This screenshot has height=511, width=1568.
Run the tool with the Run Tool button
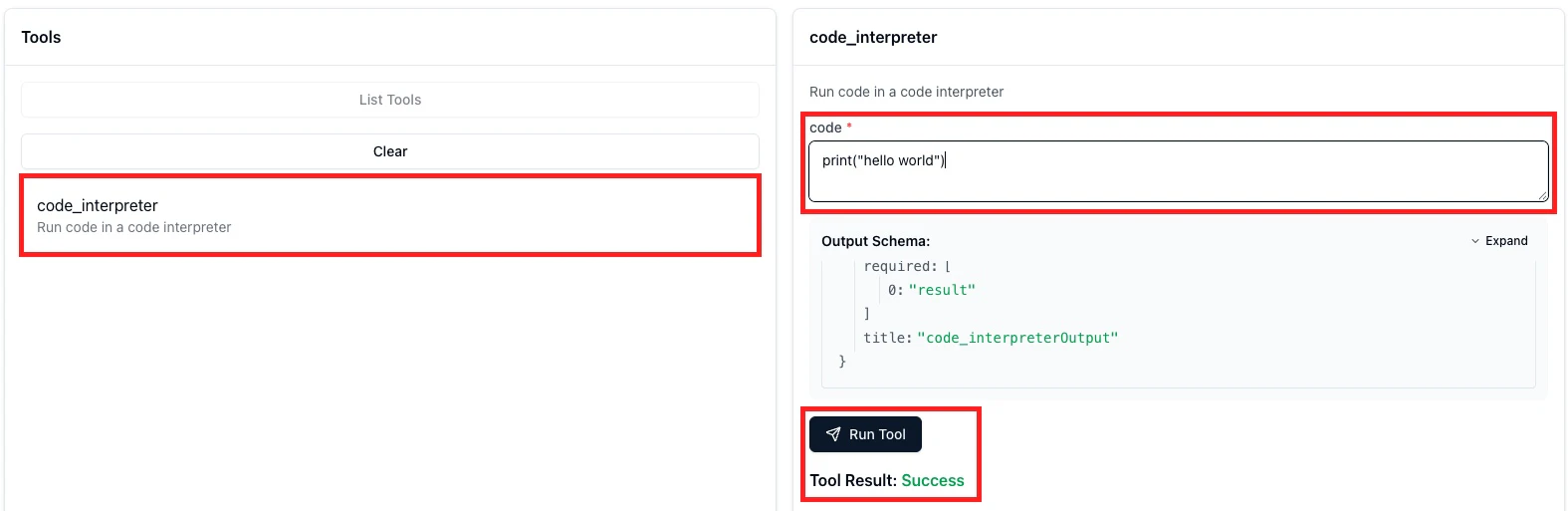865,434
